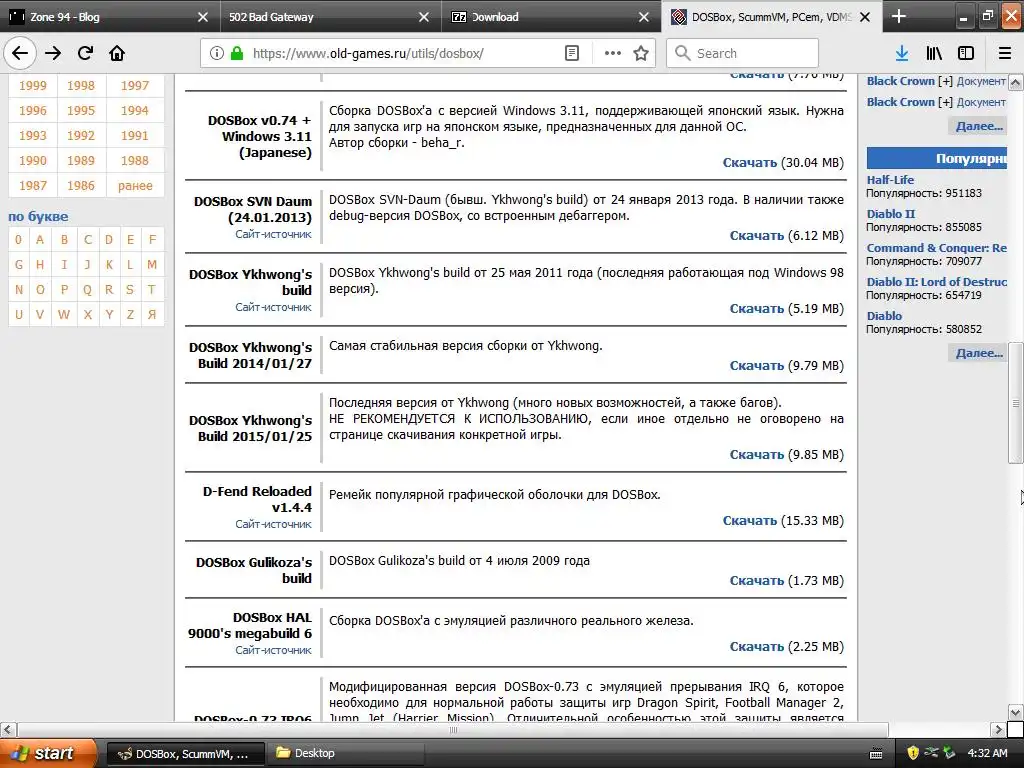Open Diablo II in popular list

point(891,214)
